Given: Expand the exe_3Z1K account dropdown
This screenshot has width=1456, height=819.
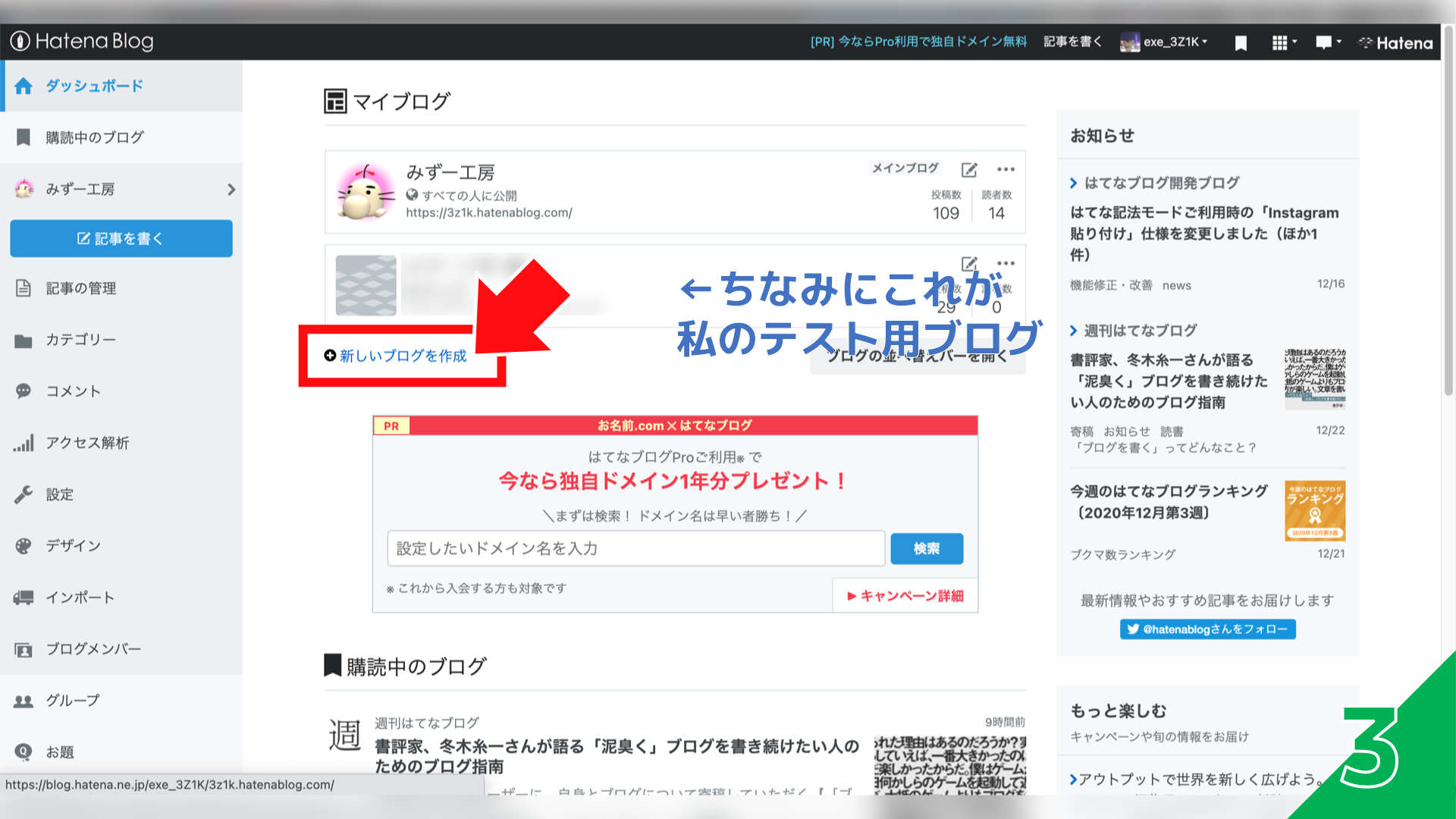Looking at the screenshot, I should [1175, 42].
